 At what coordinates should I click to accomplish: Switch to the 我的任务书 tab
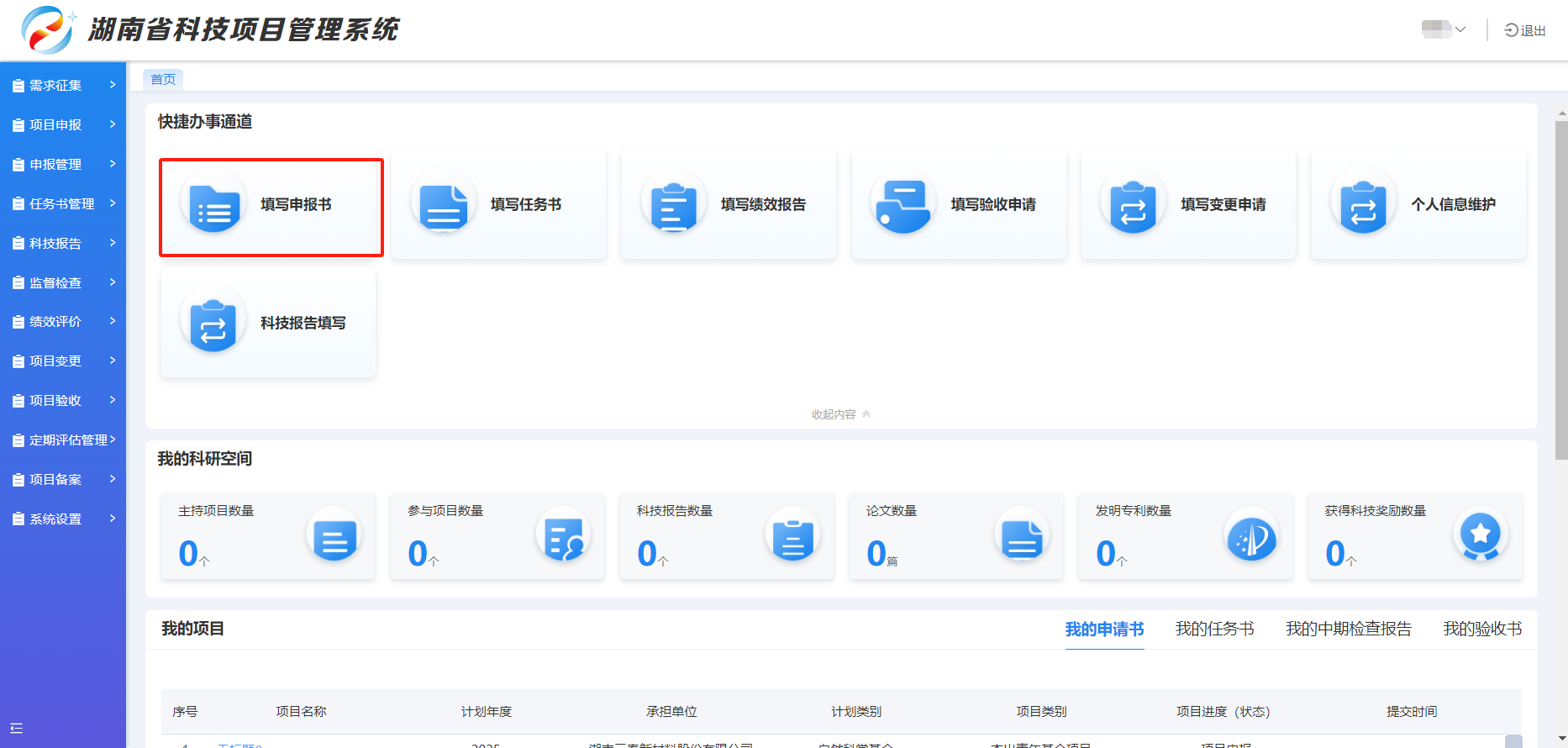coord(1214,629)
